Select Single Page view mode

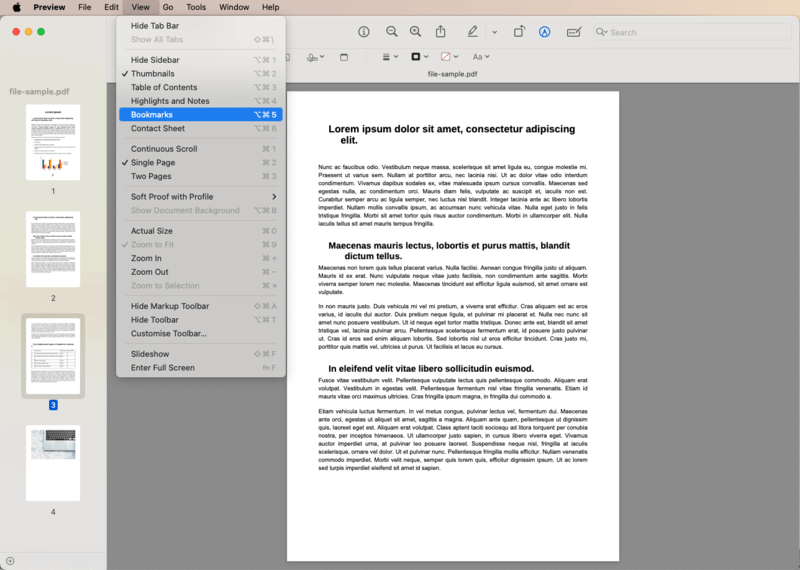(152, 163)
